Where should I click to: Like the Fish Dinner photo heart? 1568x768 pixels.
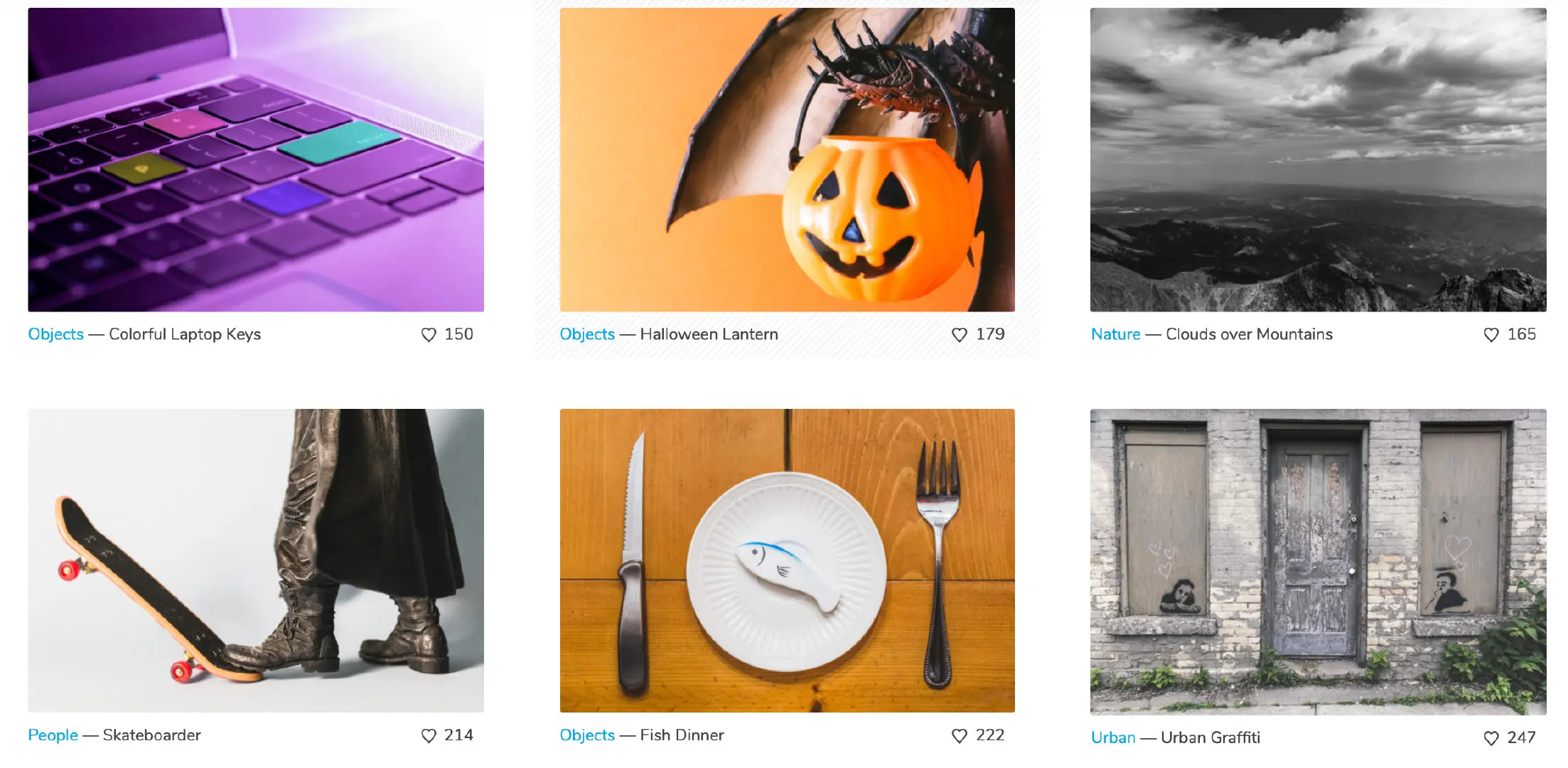coord(960,736)
